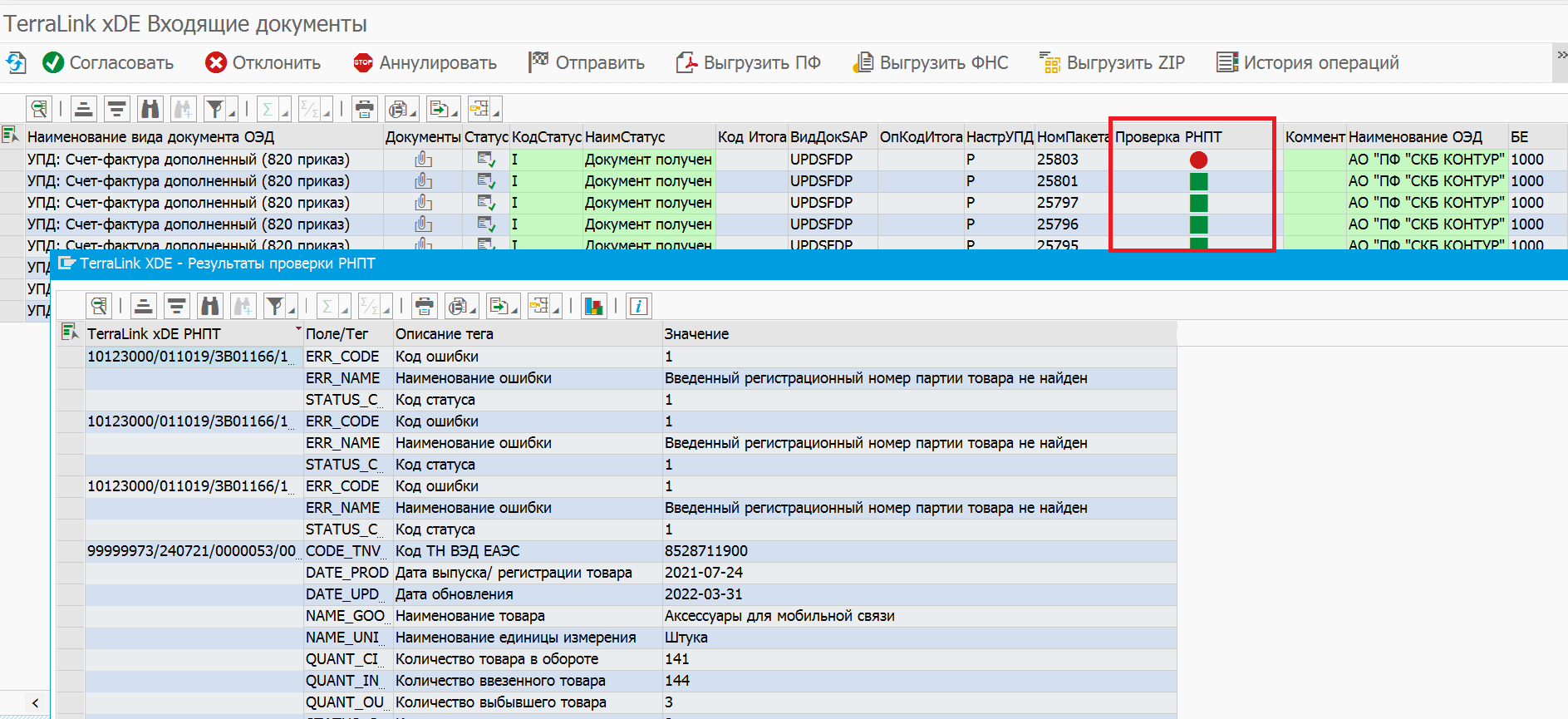This screenshot has width=1568, height=719.
Task: Click the colored chart graphic icon in the results toolbar
Action: [593, 306]
